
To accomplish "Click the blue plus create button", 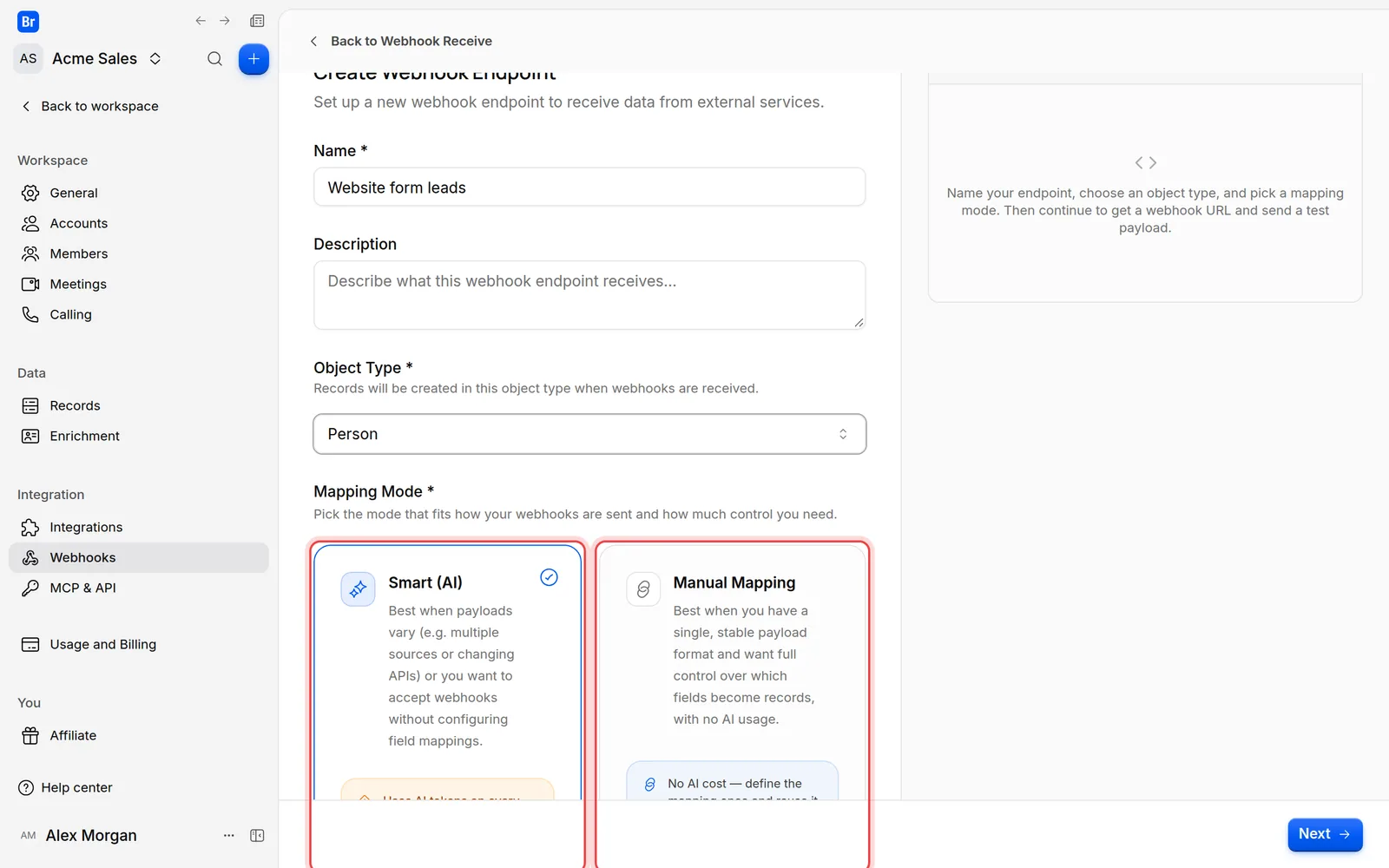I will [253, 59].
